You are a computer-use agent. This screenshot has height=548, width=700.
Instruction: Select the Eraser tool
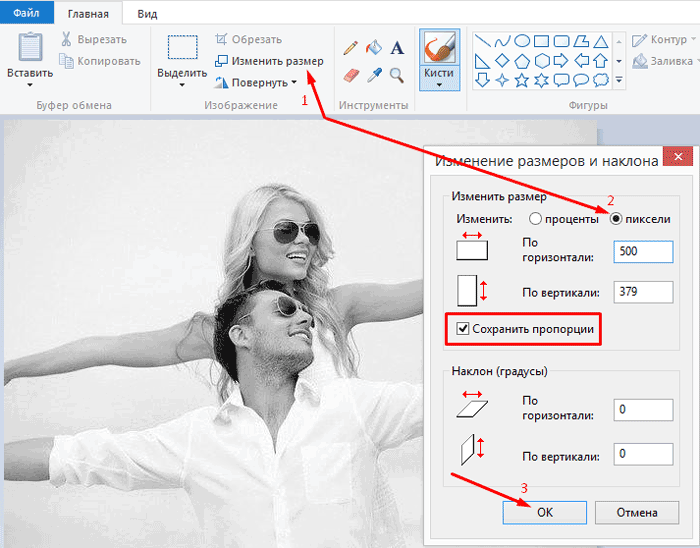pos(351,75)
